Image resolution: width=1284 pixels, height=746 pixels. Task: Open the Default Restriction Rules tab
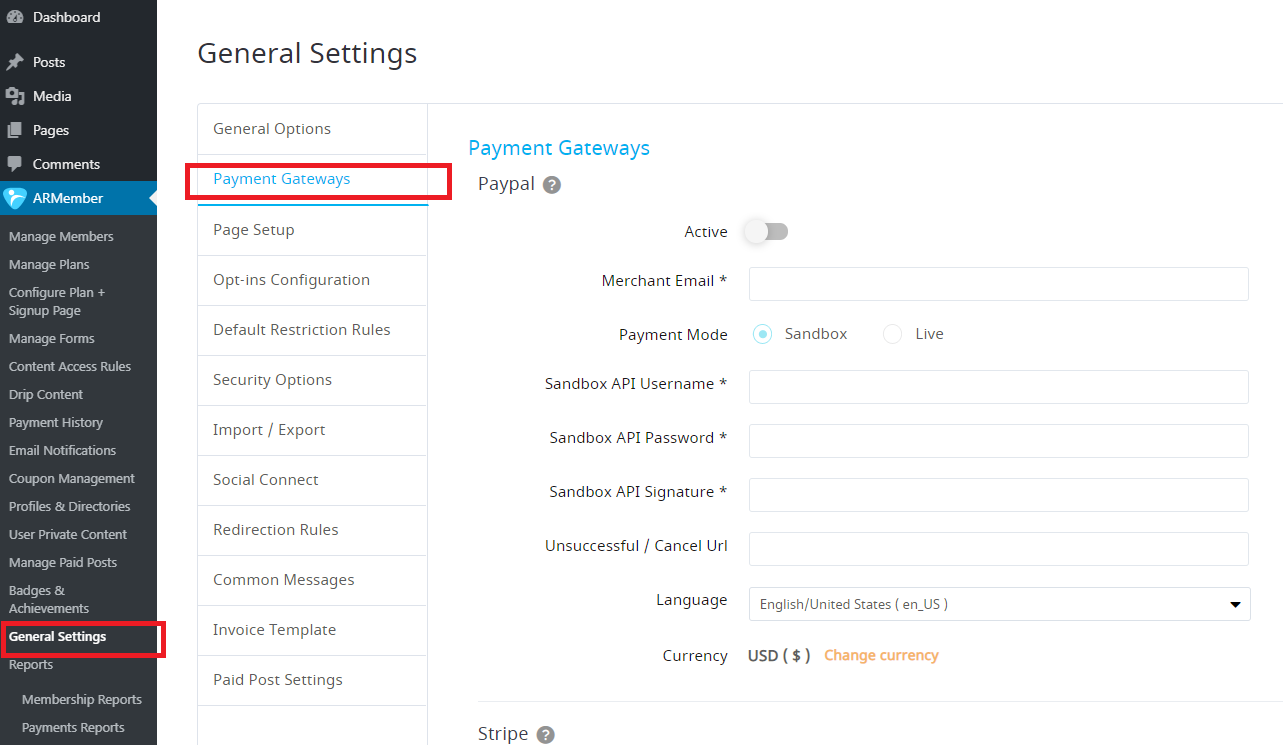click(x=312, y=330)
